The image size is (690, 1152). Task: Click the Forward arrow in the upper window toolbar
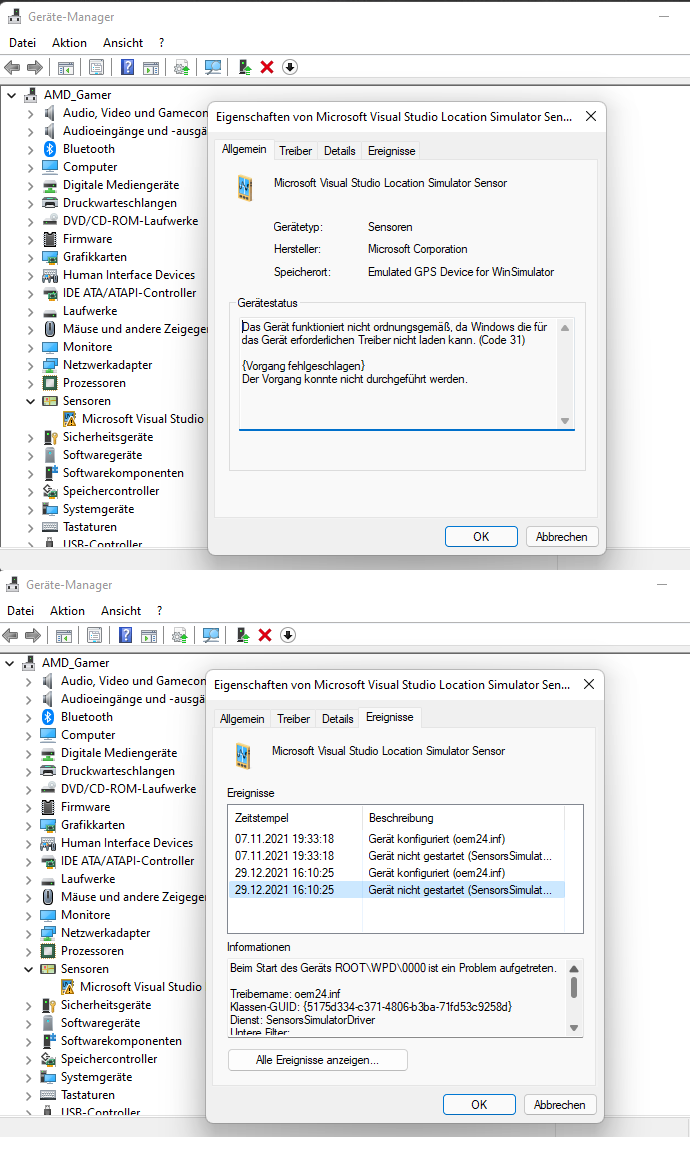pyautogui.click(x=35, y=68)
